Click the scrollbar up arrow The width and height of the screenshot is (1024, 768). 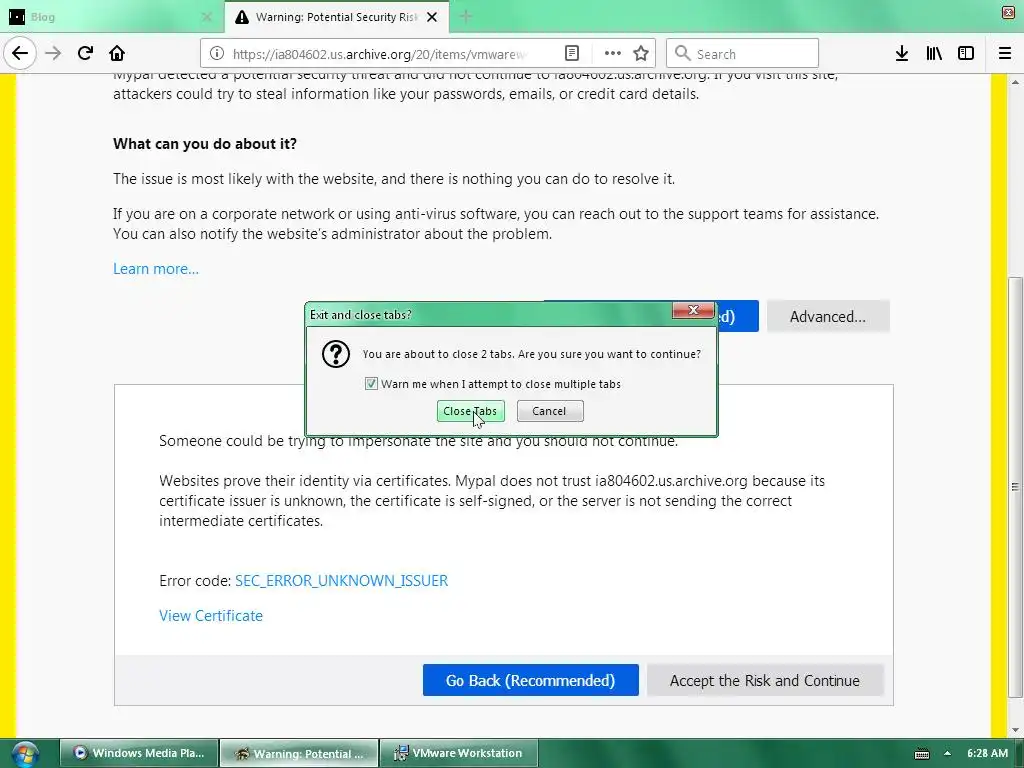(x=1015, y=82)
